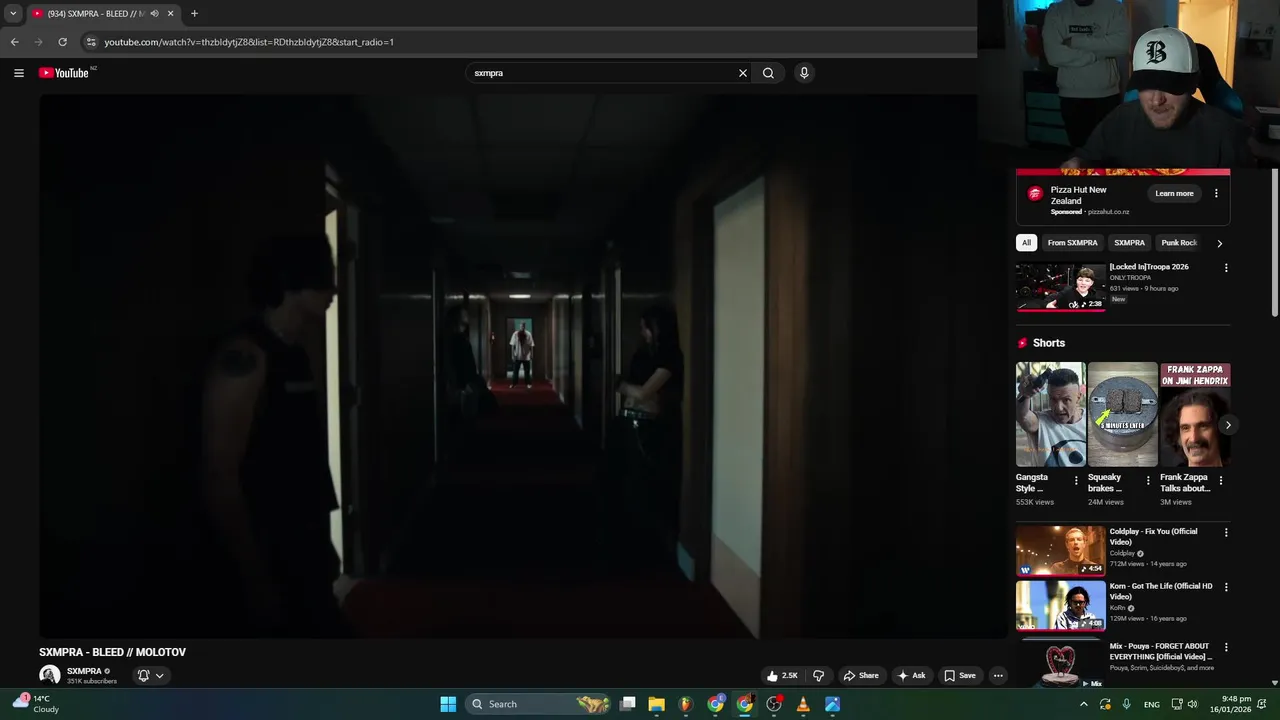Show hidden system tray icons
Image resolution: width=1280 pixels, height=720 pixels.
click(1084, 704)
